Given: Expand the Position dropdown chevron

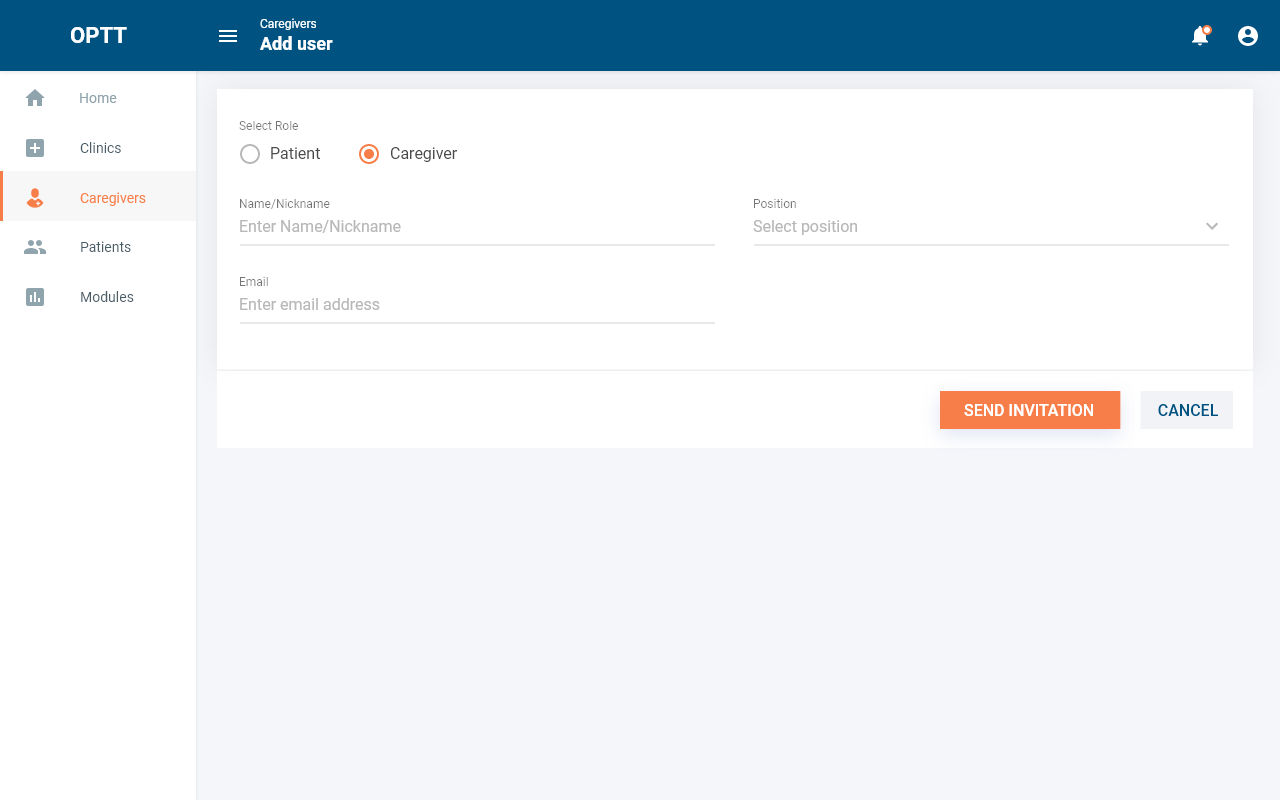Looking at the screenshot, I should pyautogui.click(x=1212, y=226).
